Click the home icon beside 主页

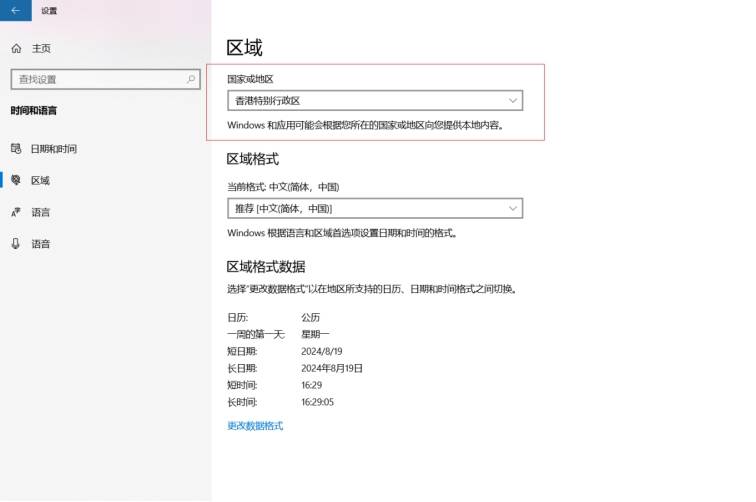15,48
